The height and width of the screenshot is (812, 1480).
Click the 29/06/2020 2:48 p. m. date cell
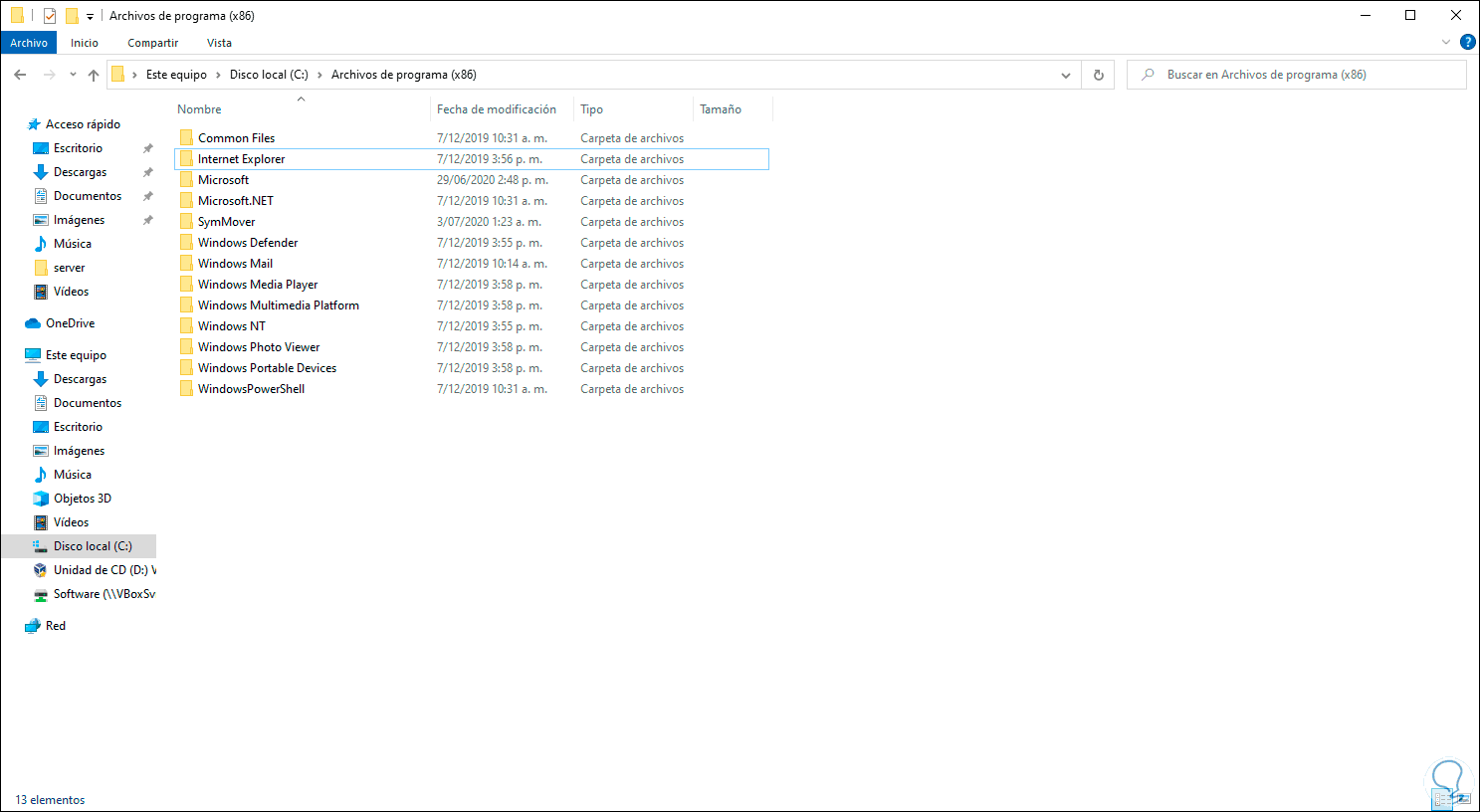click(493, 180)
